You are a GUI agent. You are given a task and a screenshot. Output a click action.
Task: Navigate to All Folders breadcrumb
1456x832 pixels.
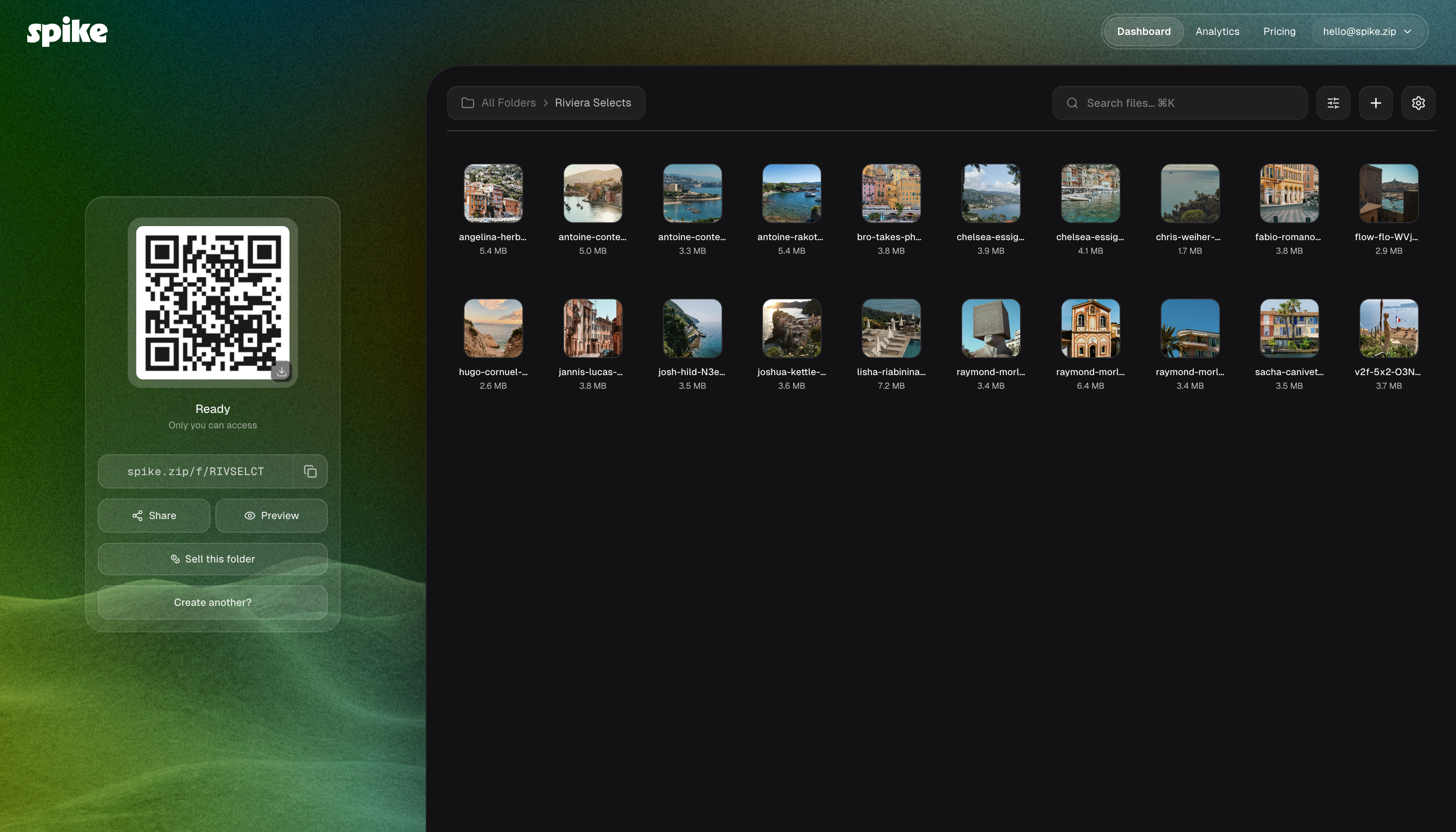point(508,103)
